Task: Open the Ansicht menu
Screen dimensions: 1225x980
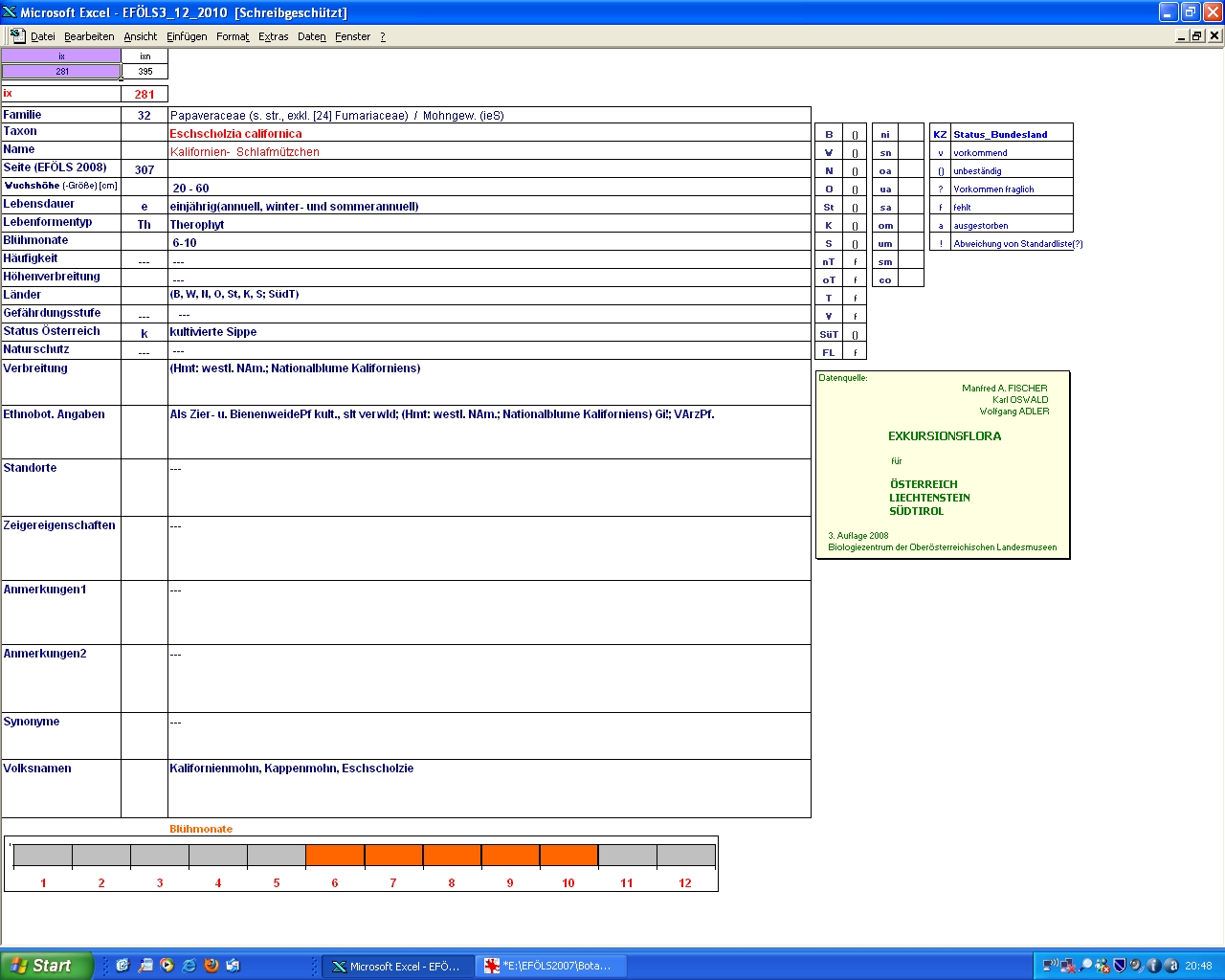Action: tap(141, 36)
